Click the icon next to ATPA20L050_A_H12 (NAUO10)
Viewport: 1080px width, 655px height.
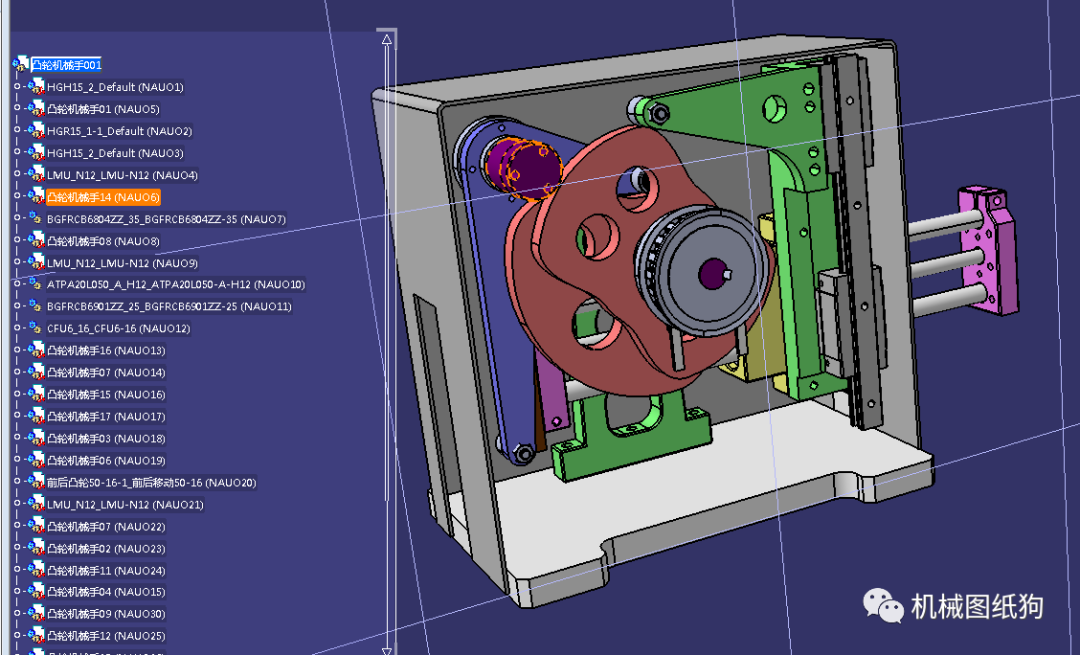tap(37, 285)
